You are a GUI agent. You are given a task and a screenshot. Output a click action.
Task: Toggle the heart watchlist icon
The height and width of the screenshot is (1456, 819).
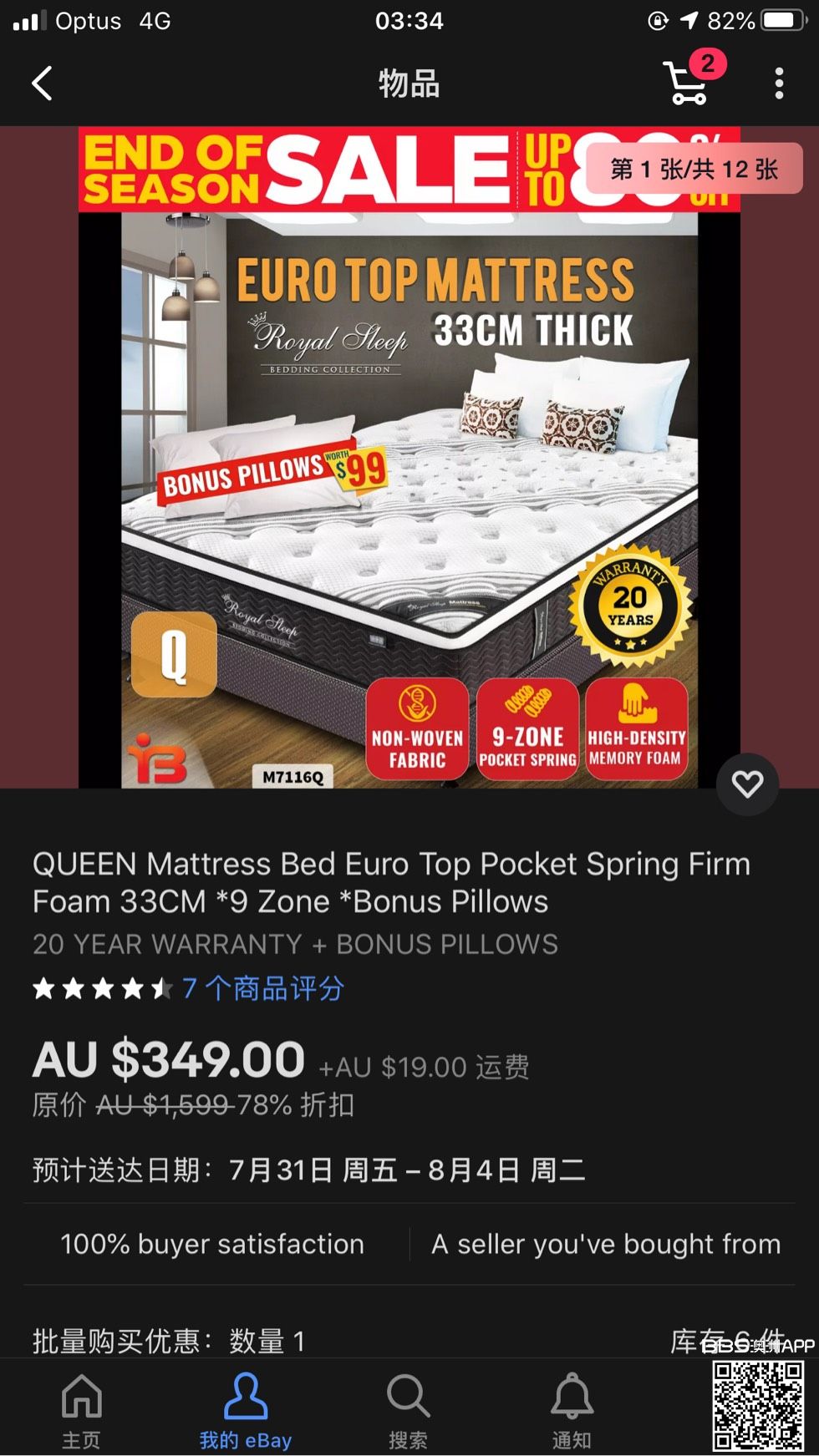pyautogui.click(x=747, y=784)
